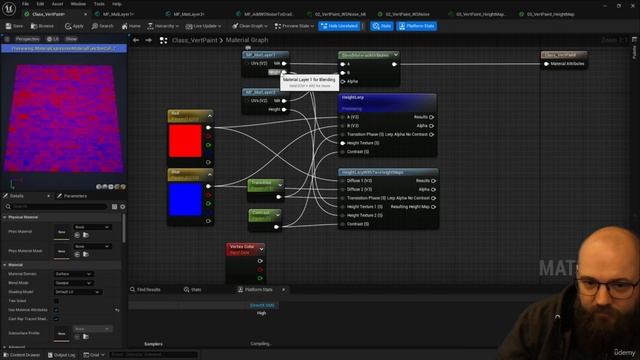Screen dimensions: 640x360
Task: Collapse the Blue node preview chevron
Action: [x=210, y=174]
